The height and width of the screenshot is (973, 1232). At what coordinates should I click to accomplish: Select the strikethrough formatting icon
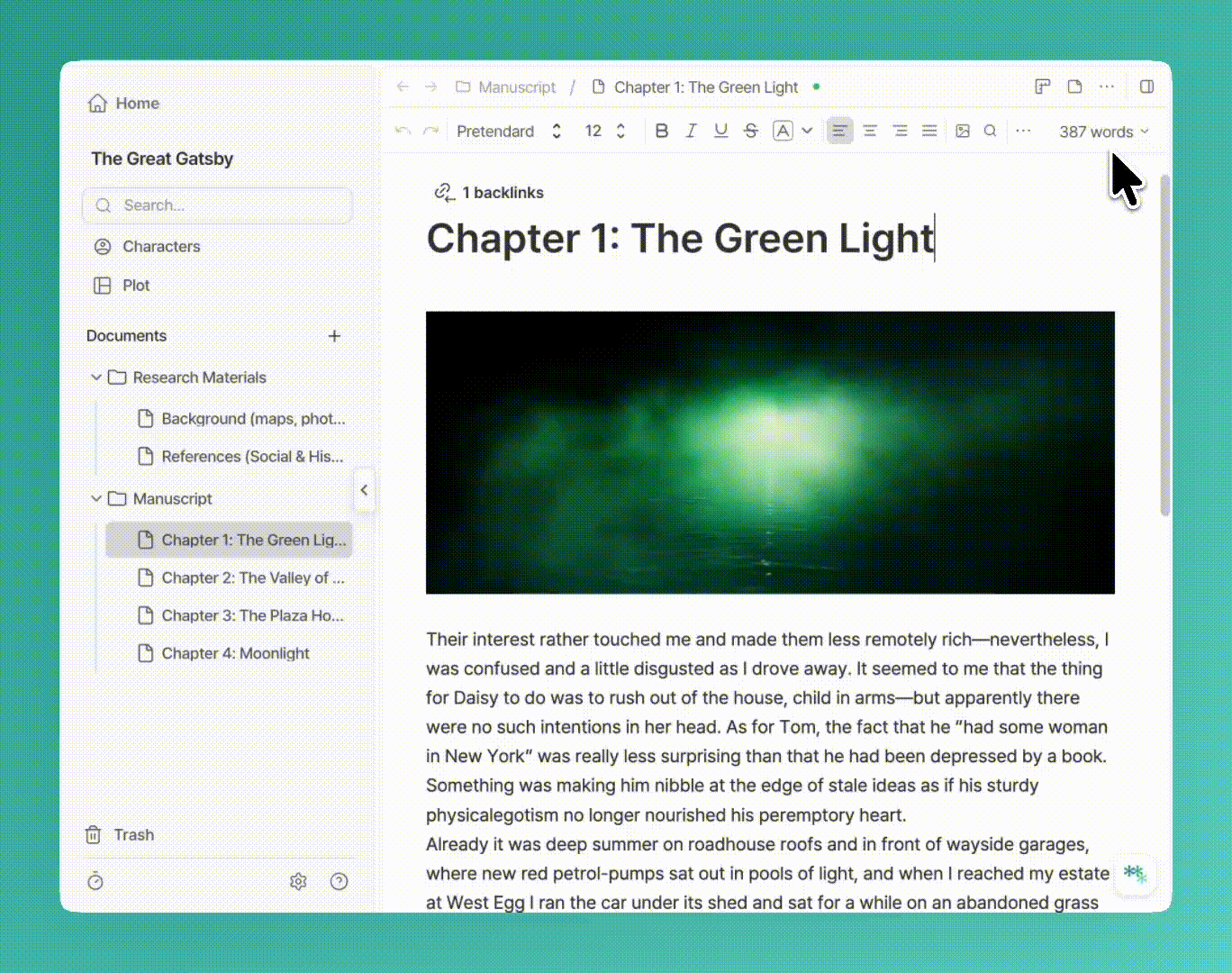click(x=750, y=131)
